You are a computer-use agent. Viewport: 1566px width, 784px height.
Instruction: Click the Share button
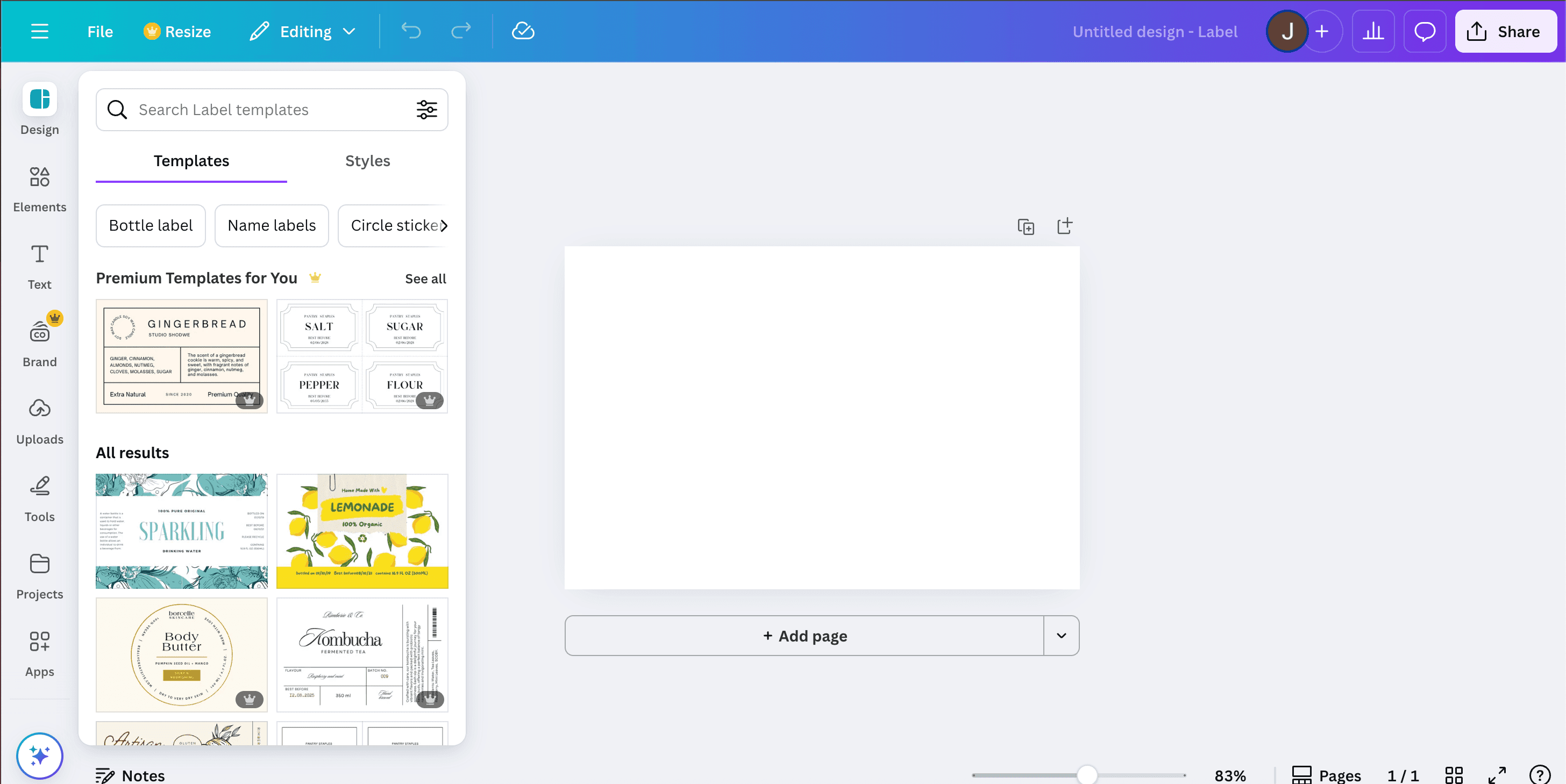pyautogui.click(x=1505, y=32)
